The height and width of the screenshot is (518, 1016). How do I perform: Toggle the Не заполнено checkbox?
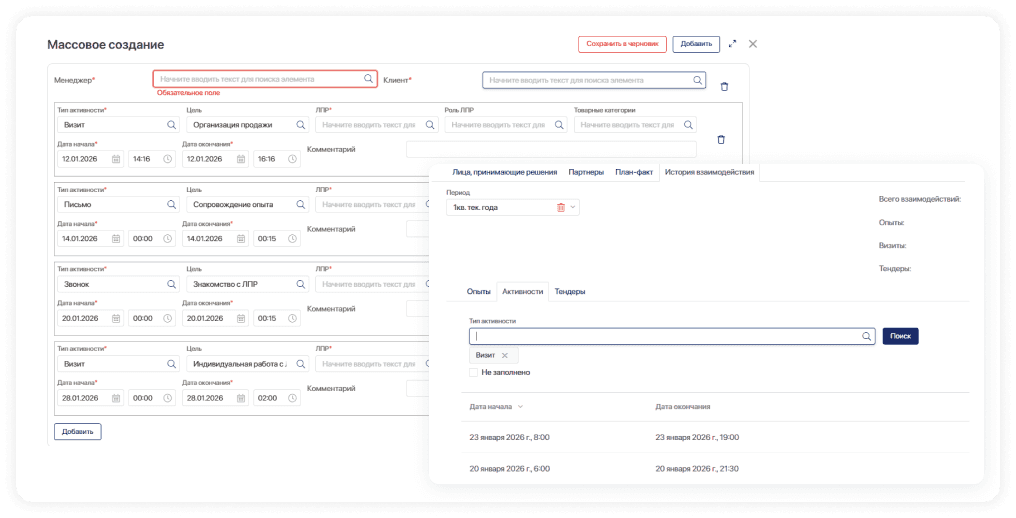pyautogui.click(x=474, y=372)
